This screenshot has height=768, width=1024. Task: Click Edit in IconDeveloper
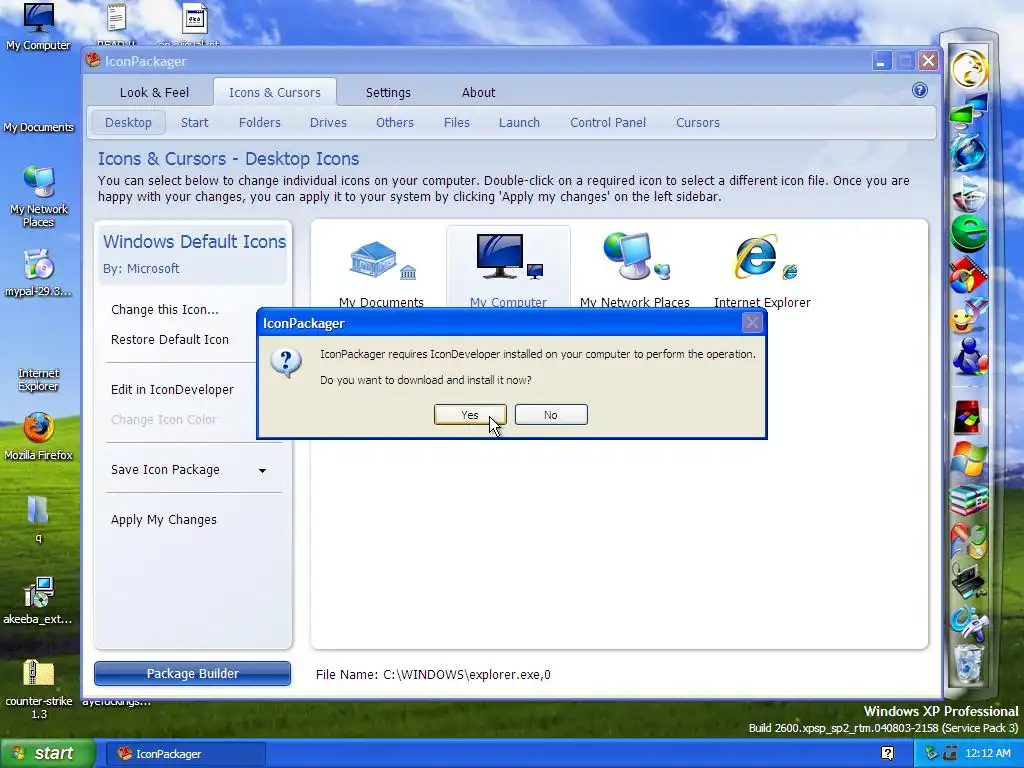pyautogui.click(x=172, y=390)
